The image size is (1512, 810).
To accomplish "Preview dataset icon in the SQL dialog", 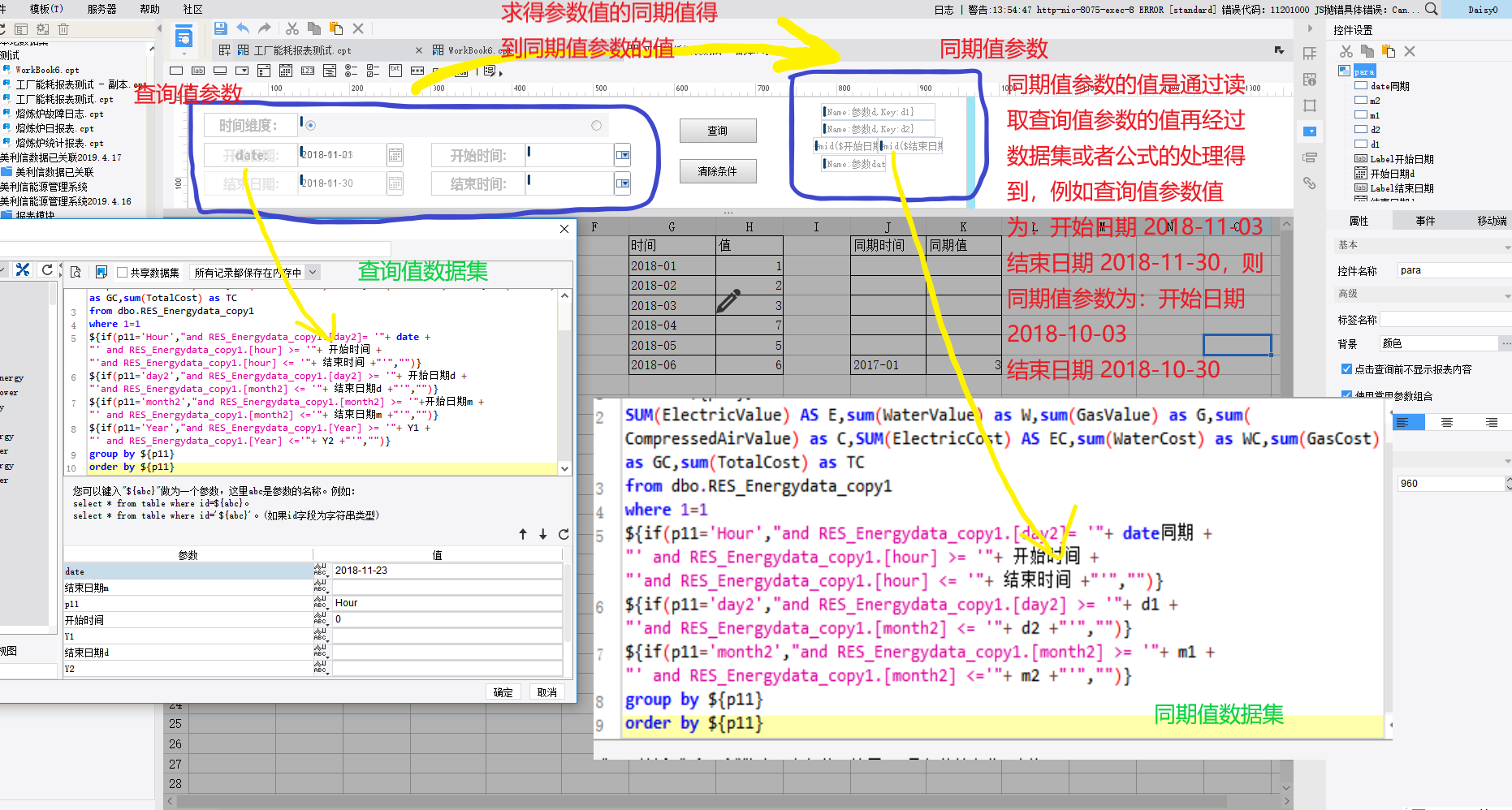I will 76,272.
